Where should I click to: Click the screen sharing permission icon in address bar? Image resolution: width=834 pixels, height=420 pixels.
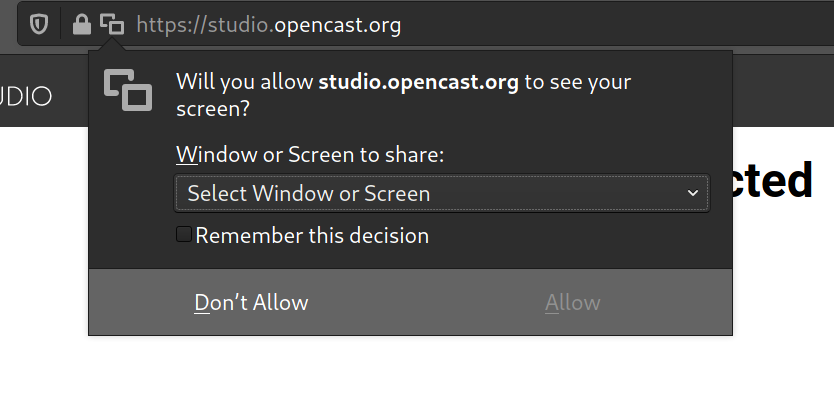(x=112, y=24)
